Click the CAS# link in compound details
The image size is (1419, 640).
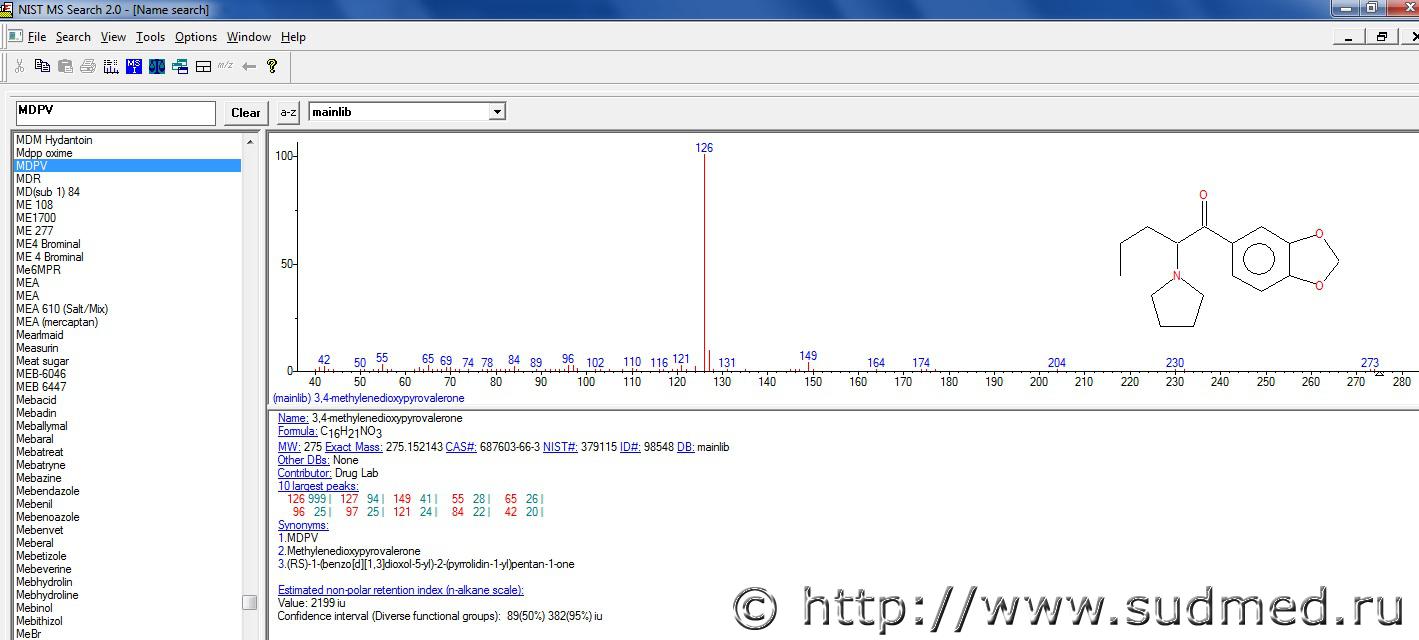460,447
